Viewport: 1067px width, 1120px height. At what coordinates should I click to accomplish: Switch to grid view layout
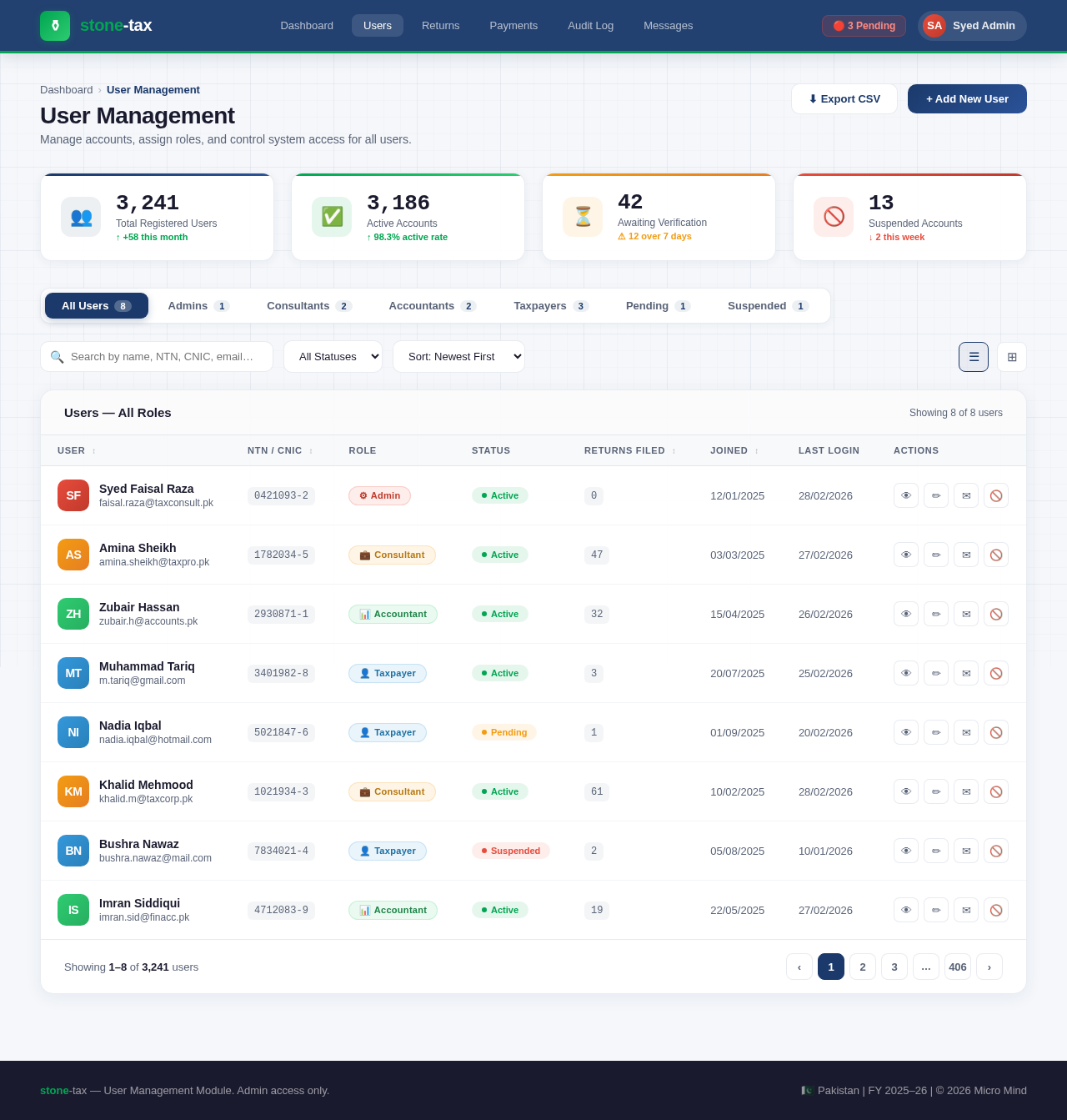[1011, 357]
